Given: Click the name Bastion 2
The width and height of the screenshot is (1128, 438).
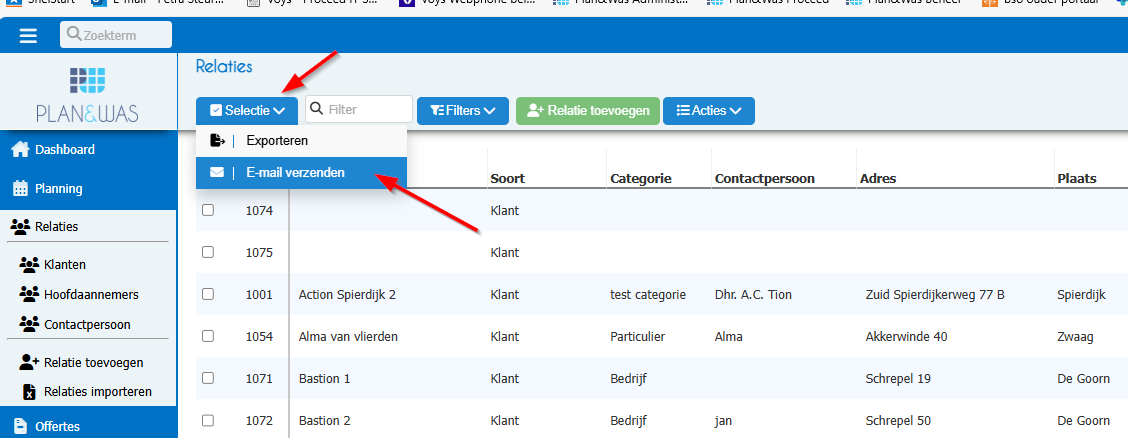Looking at the screenshot, I should [x=324, y=420].
